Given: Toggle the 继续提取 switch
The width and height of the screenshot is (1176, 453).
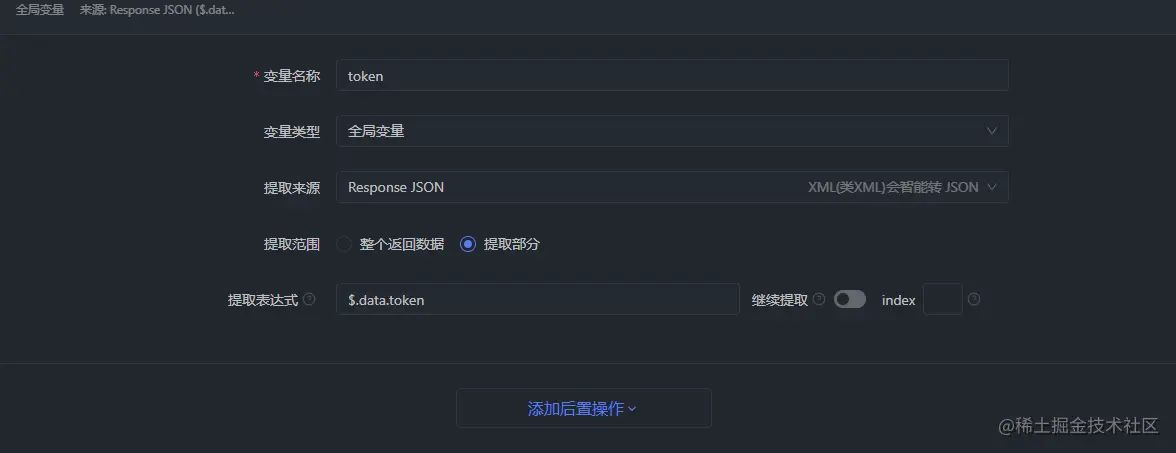Looking at the screenshot, I should coord(850,299).
